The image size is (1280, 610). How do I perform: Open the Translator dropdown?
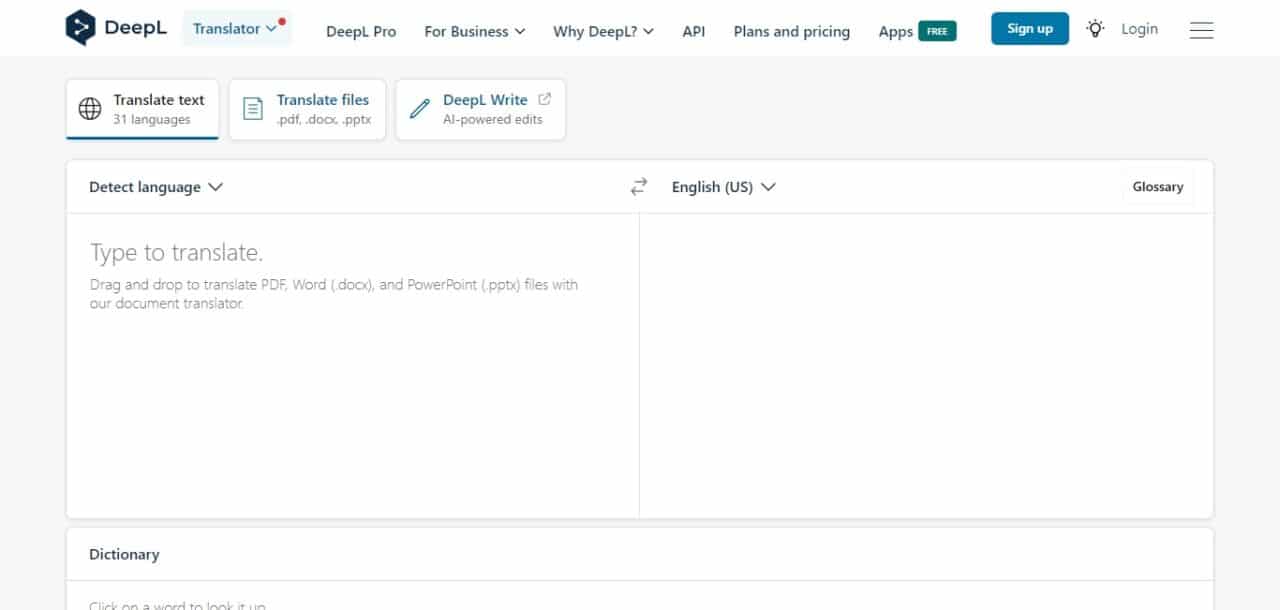pos(237,29)
